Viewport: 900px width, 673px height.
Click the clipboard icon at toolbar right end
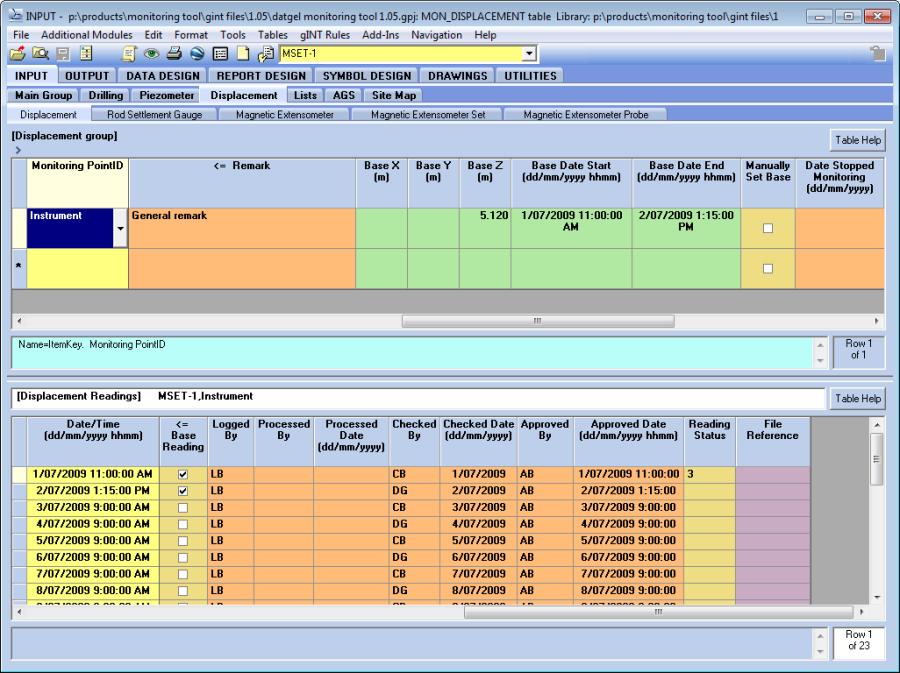(877, 54)
